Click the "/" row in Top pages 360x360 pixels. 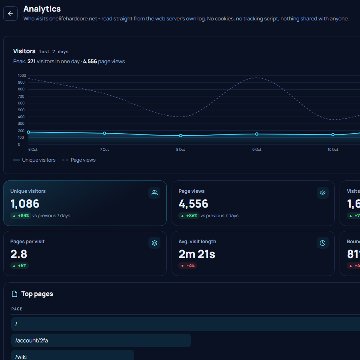(x=185, y=323)
